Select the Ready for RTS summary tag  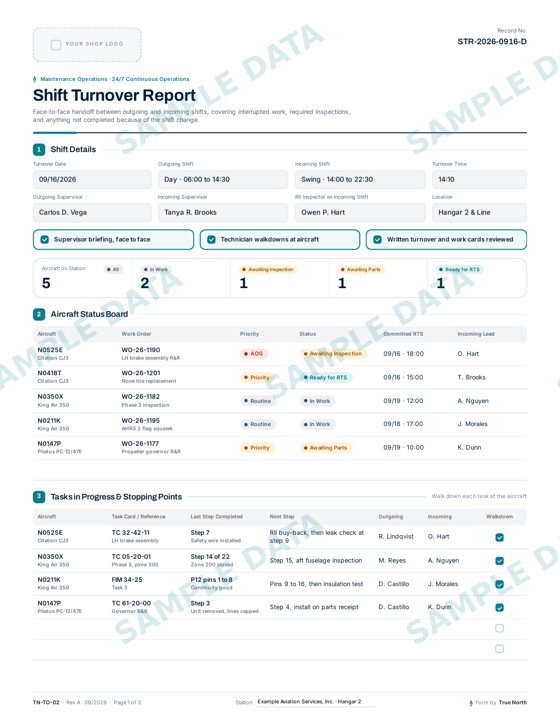click(459, 270)
